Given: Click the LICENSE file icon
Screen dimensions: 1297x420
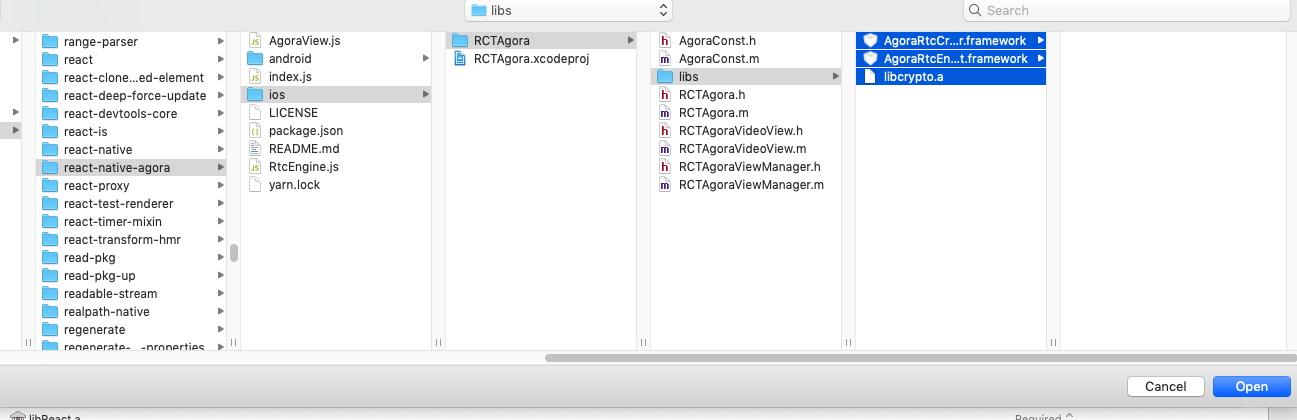Looking at the screenshot, I should click(x=255, y=113).
